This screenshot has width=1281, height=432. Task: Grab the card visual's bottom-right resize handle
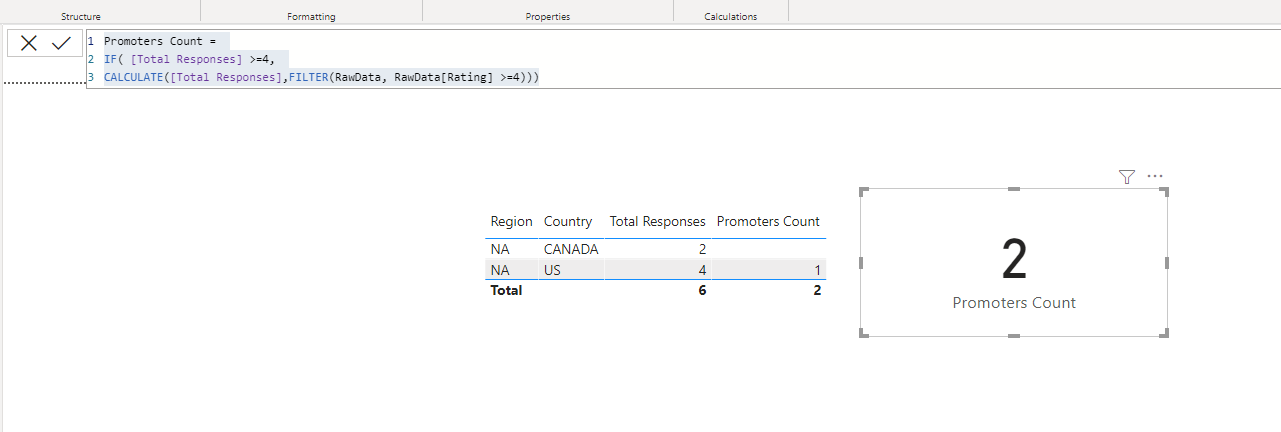(x=1165, y=334)
